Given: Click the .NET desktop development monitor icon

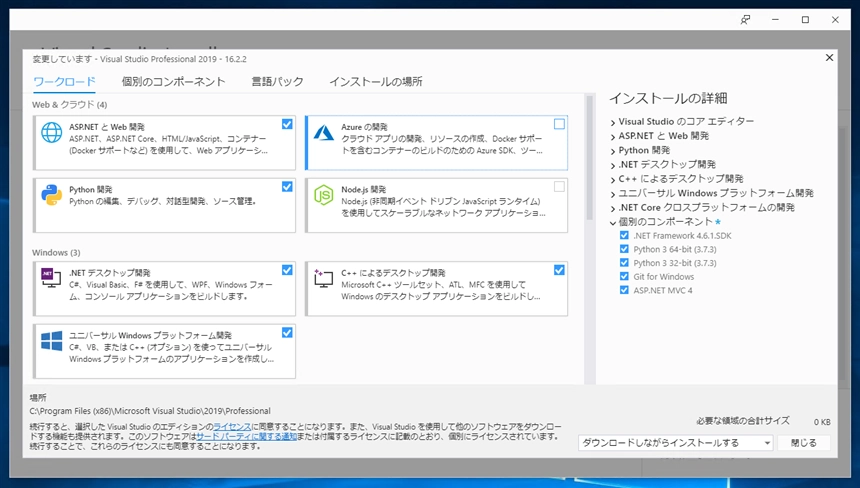Looking at the screenshot, I should coord(51,277).
